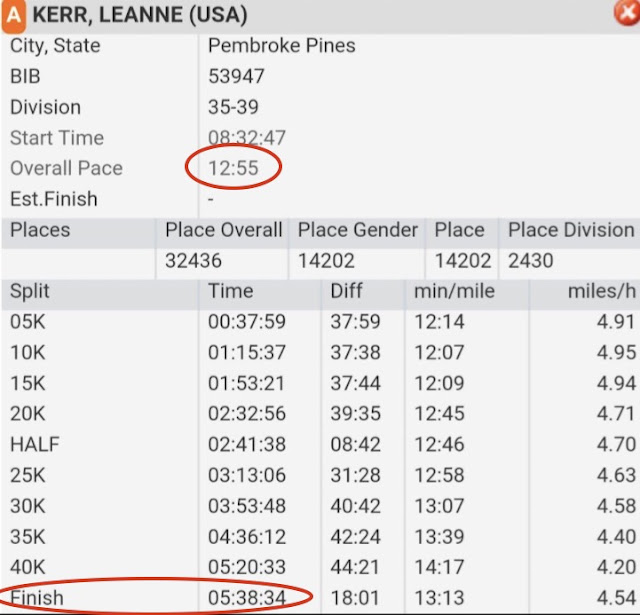
Task: Close the runner details popup
Action: click(x=627, y=13)
